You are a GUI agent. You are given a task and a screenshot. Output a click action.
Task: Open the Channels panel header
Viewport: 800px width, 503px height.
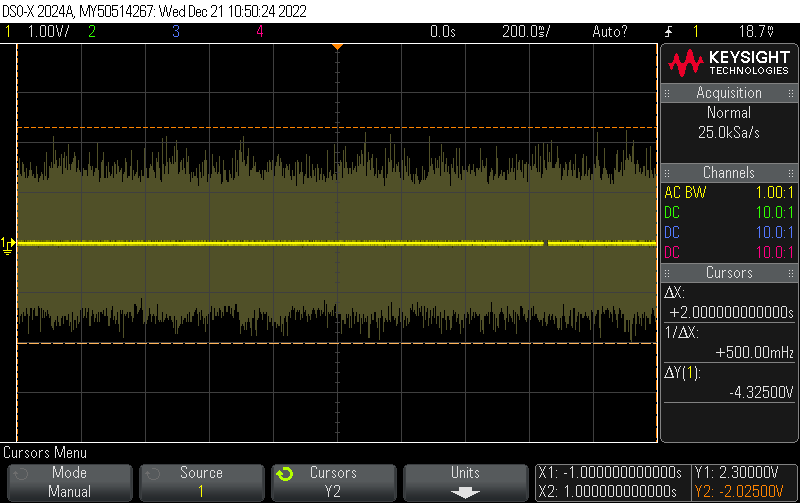click(x=729, y=173)
